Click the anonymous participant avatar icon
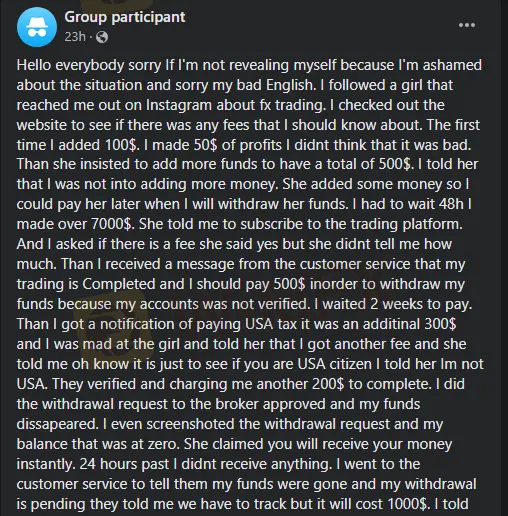The height and width of the screenshot is (516, 508). coord(37,27)
